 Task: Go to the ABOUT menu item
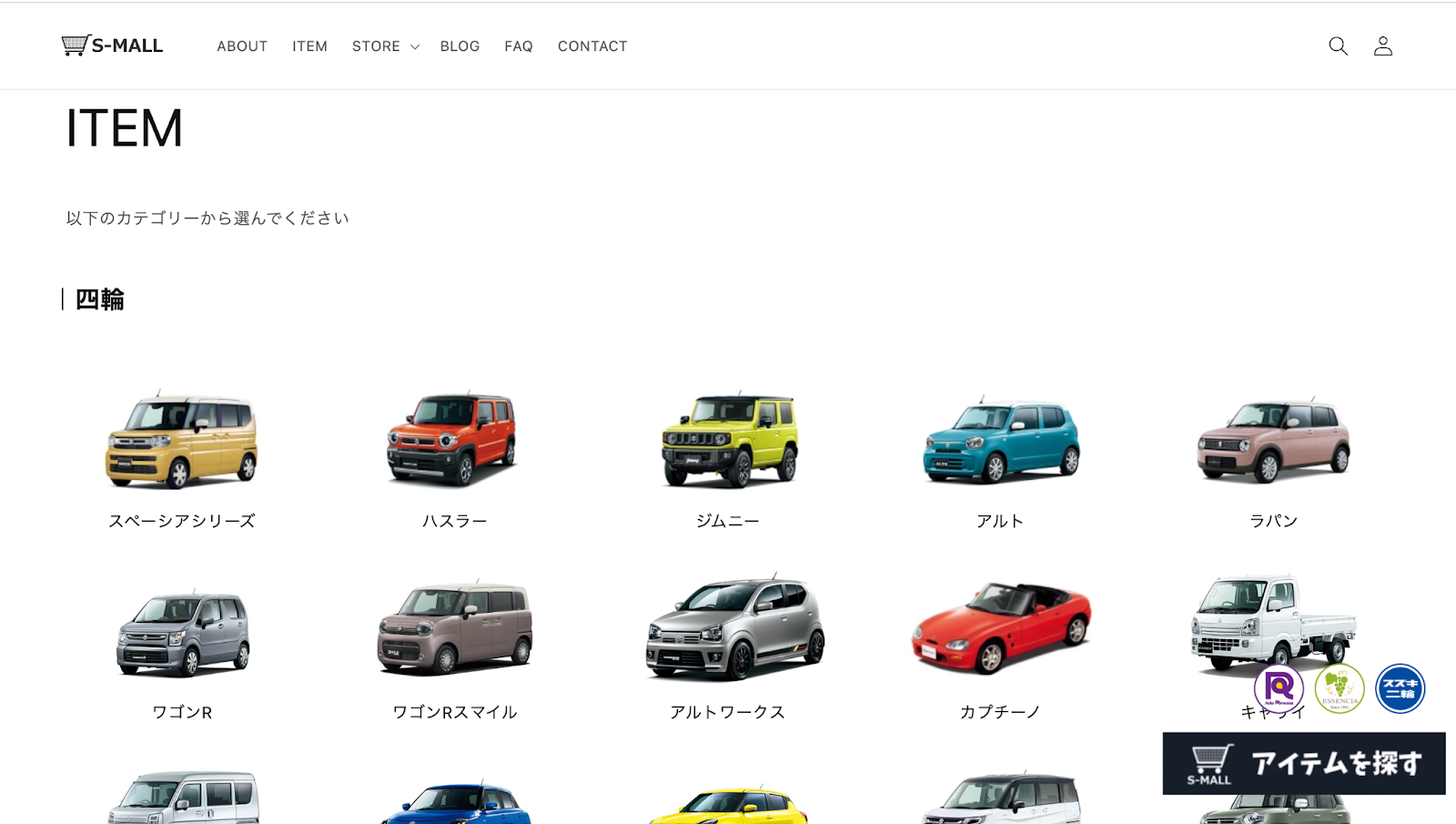coord(242,46)
